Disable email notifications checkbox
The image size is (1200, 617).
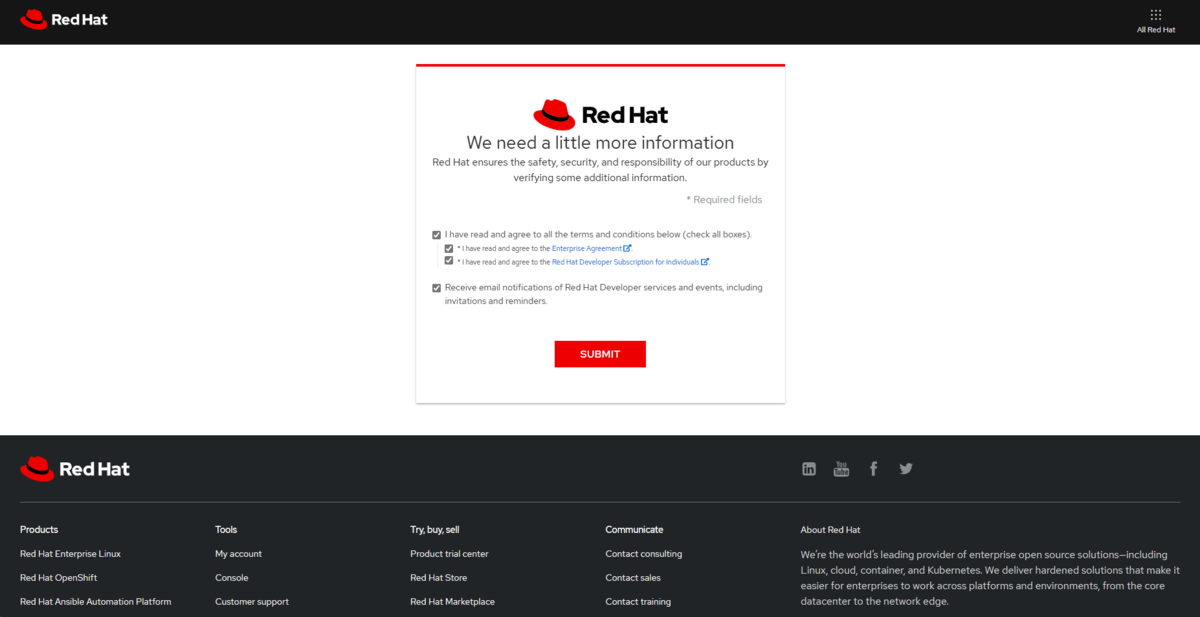(x=437, y=288)
